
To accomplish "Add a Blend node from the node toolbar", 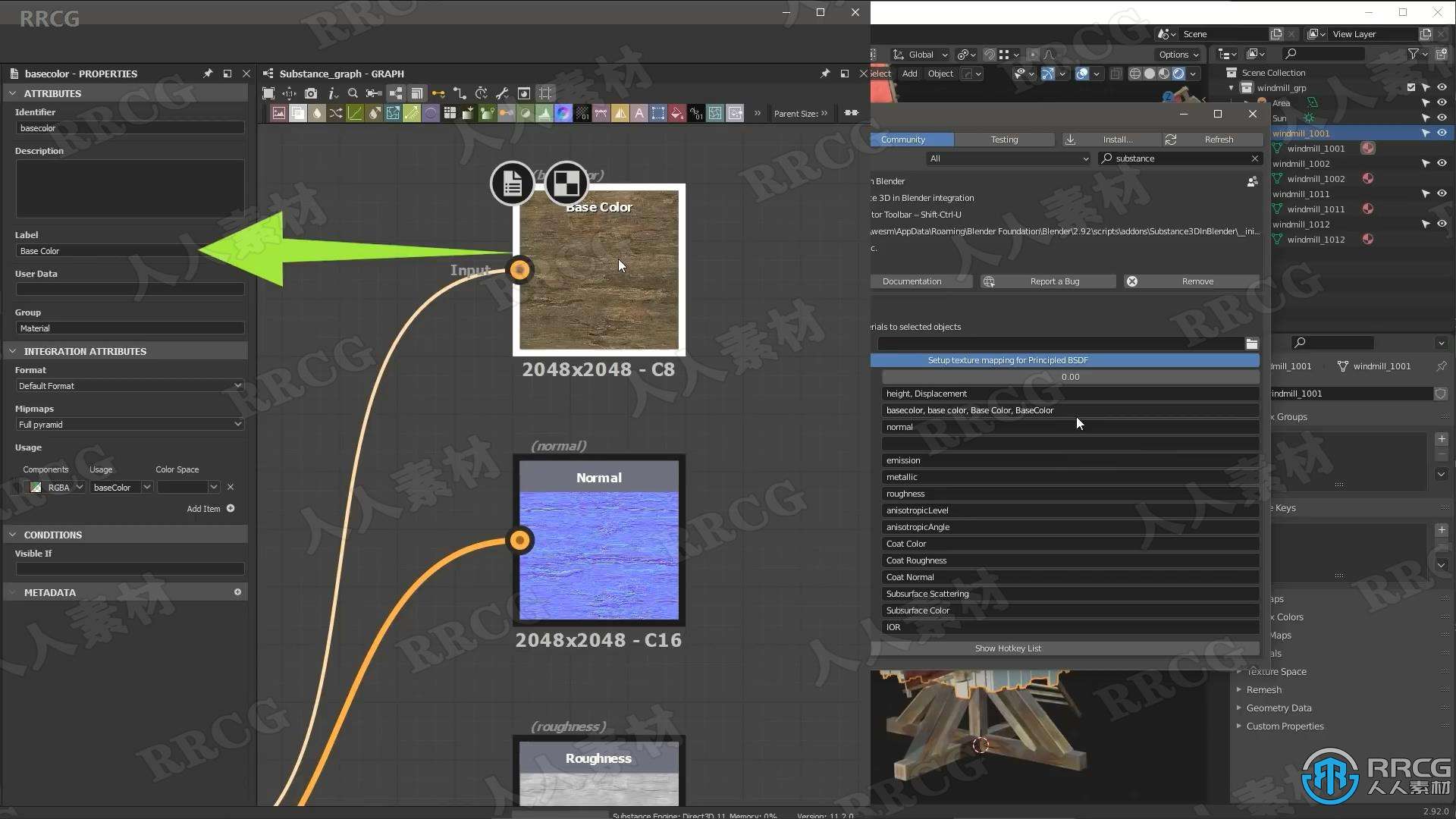I will (297, 113).
